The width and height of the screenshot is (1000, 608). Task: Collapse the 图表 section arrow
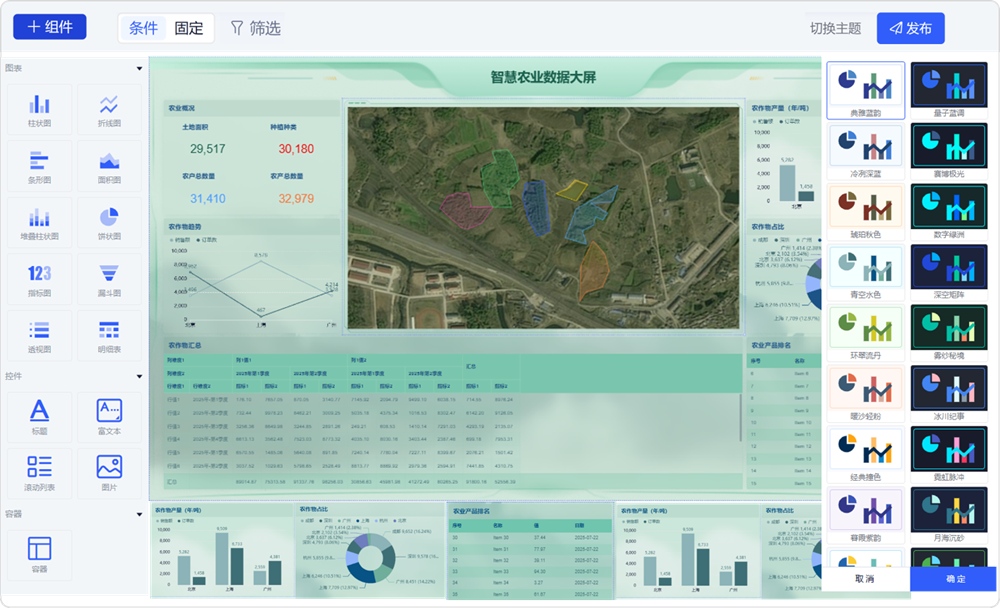(139, 68)
